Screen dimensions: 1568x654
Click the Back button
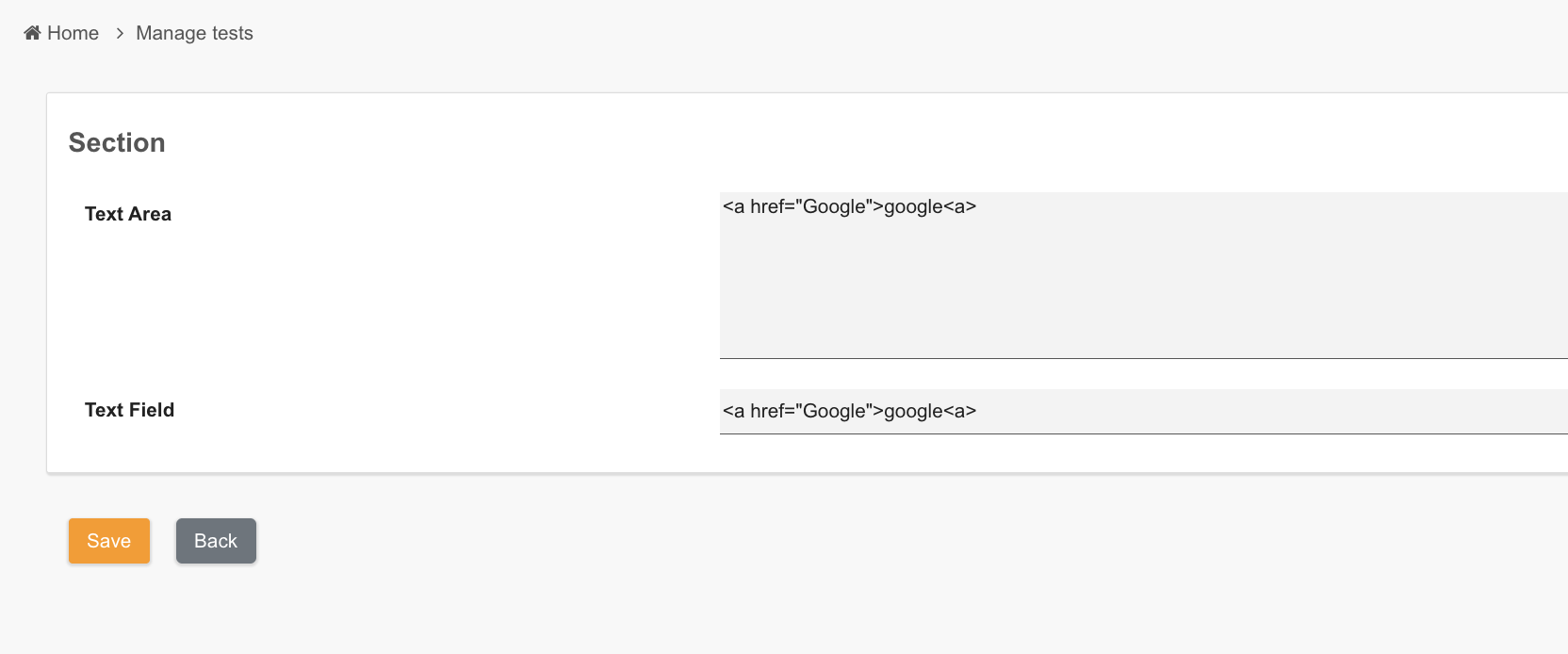click(x=216, y=541)
